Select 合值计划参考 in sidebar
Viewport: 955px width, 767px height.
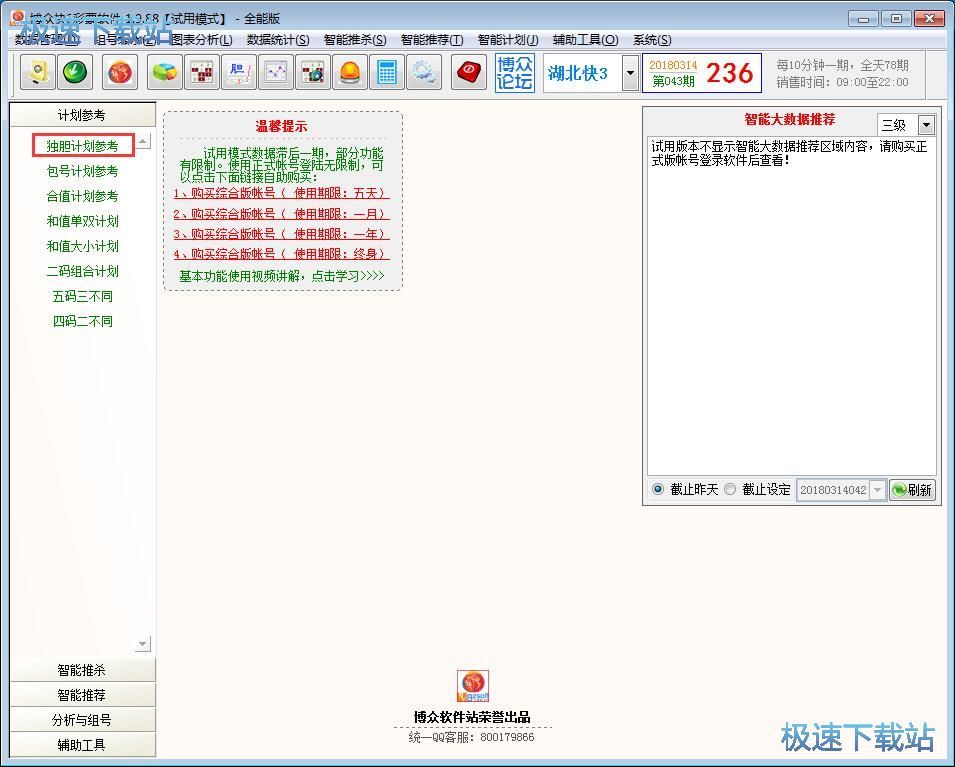coord(83,196)
